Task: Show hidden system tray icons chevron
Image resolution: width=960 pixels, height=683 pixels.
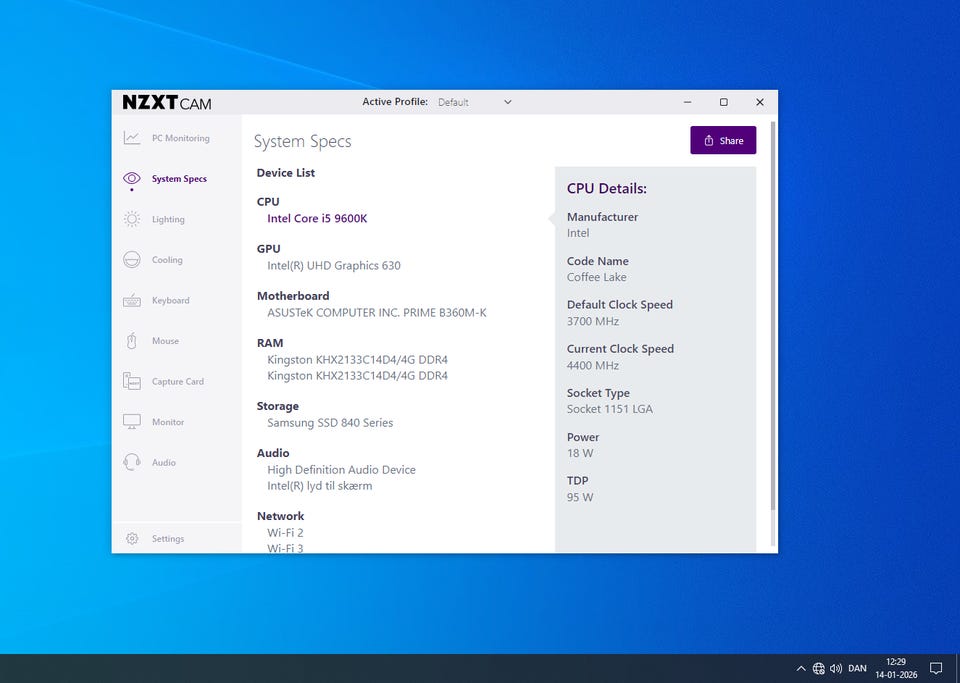Action: (x=801, y=668)
